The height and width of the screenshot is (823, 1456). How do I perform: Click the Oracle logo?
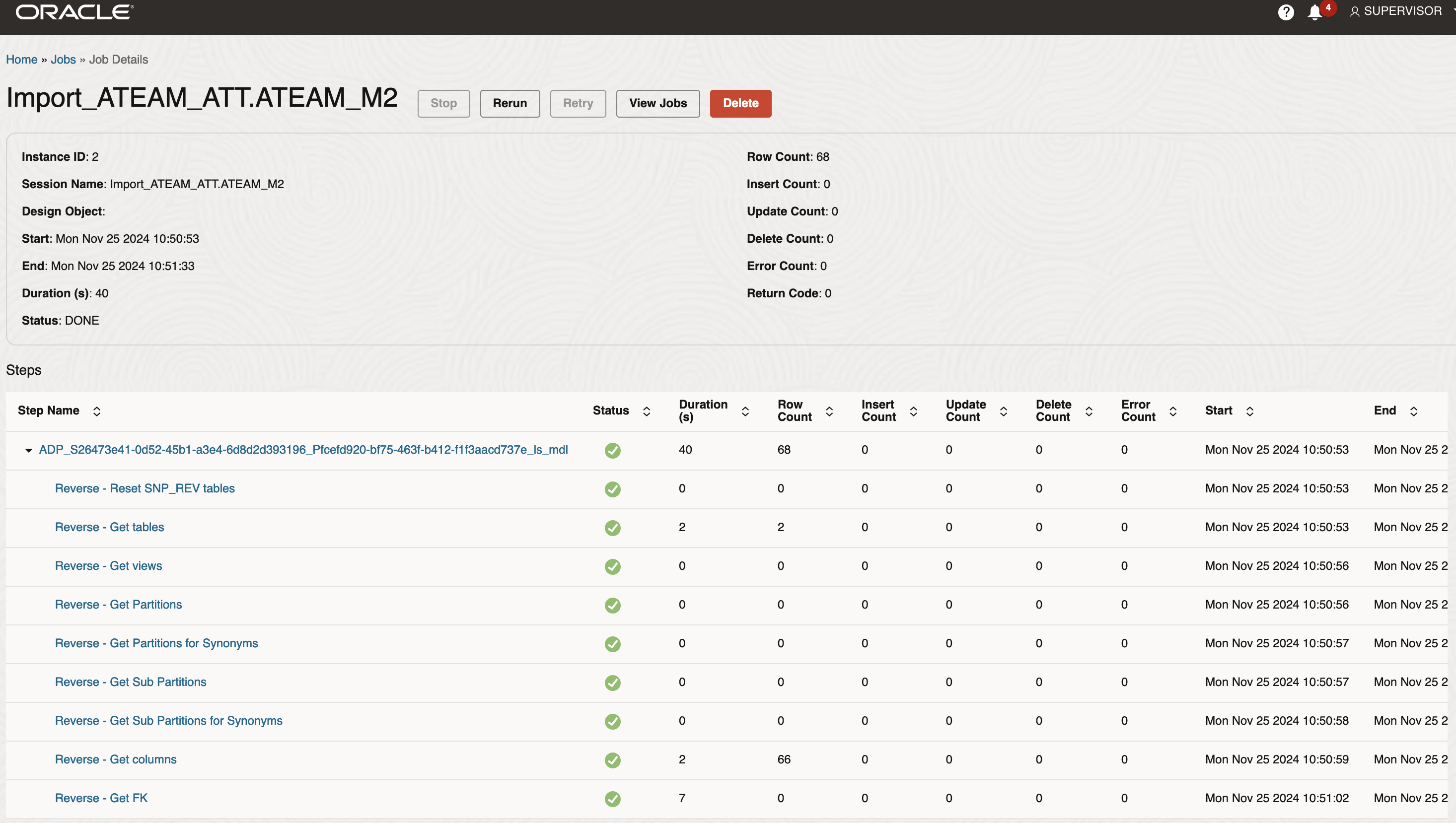pyautogui.click(x=74, y=12)
